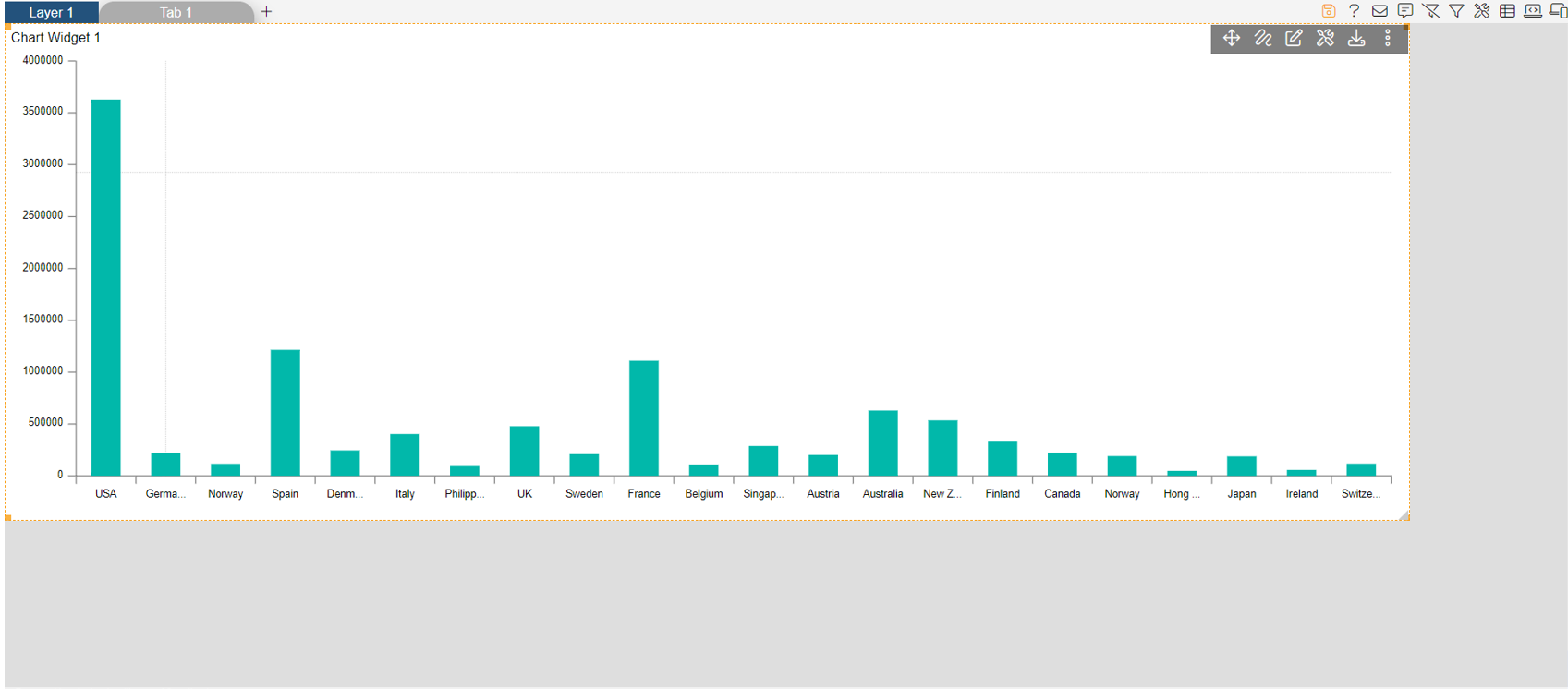Click the Germa... axis label
Viewport: 1568px width, 689px height.
(165, 494)
